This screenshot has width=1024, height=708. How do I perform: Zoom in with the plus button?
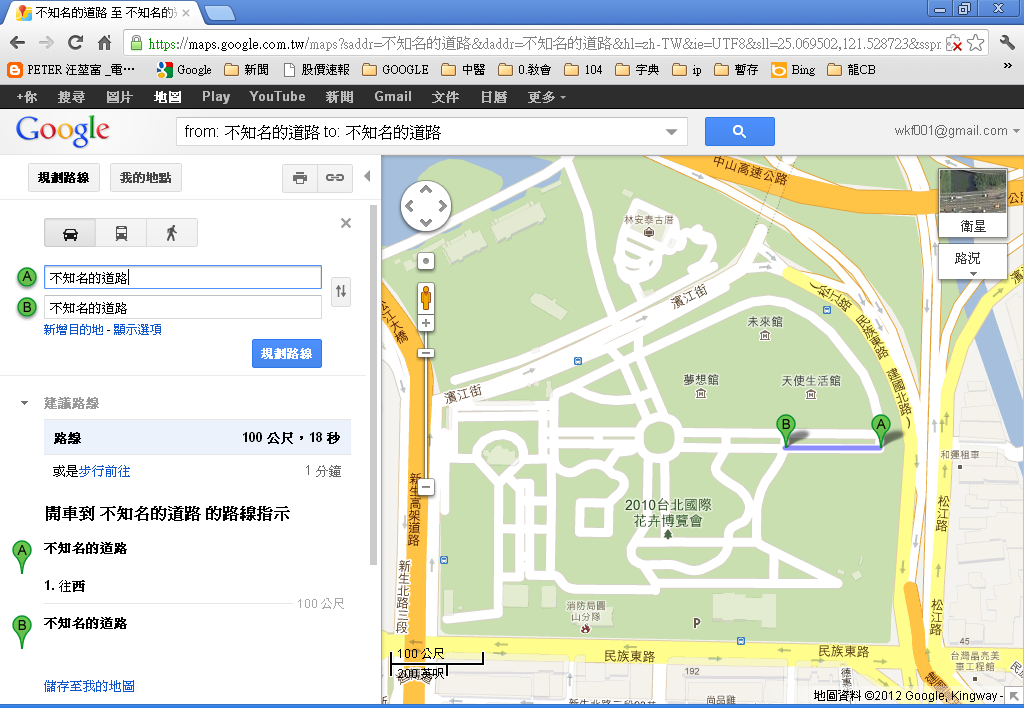tap(426, 323)
